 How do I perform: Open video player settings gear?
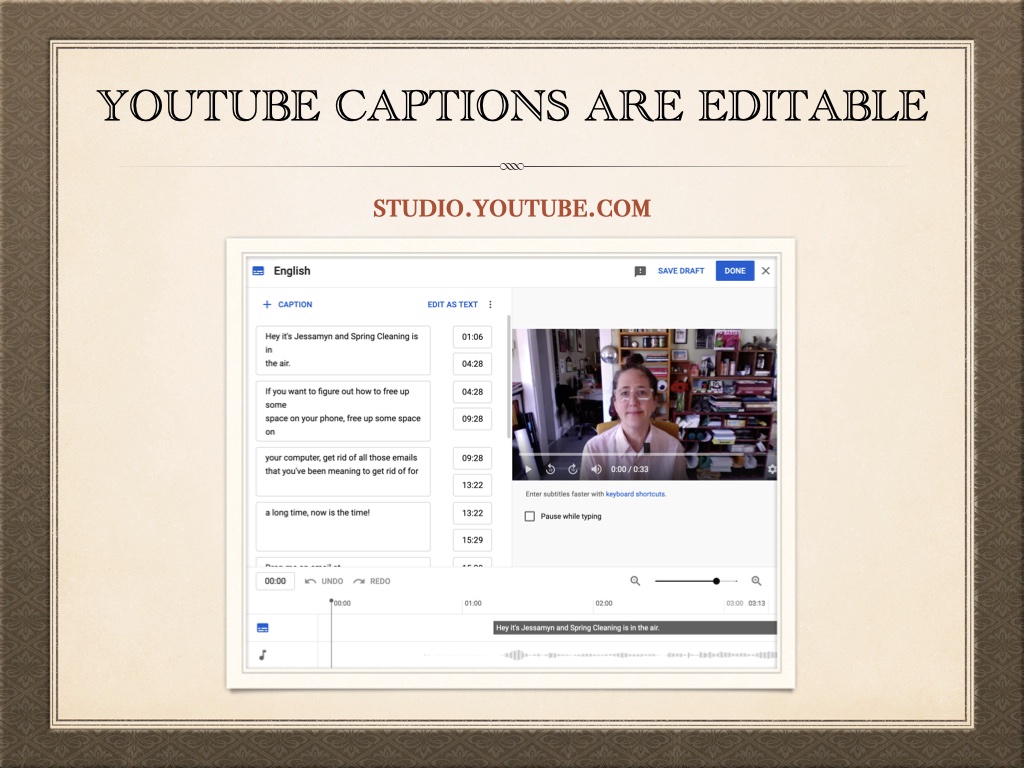771,469
